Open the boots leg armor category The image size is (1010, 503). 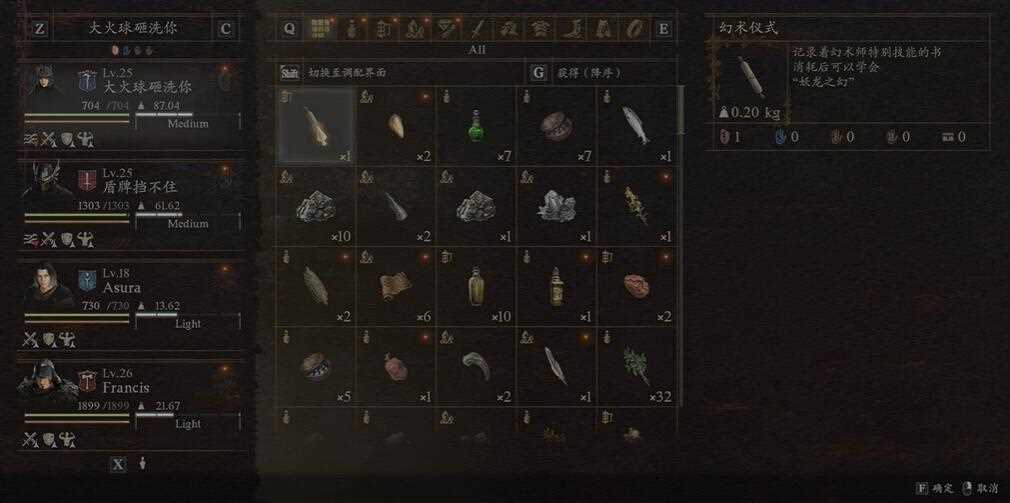pos(572,28)
